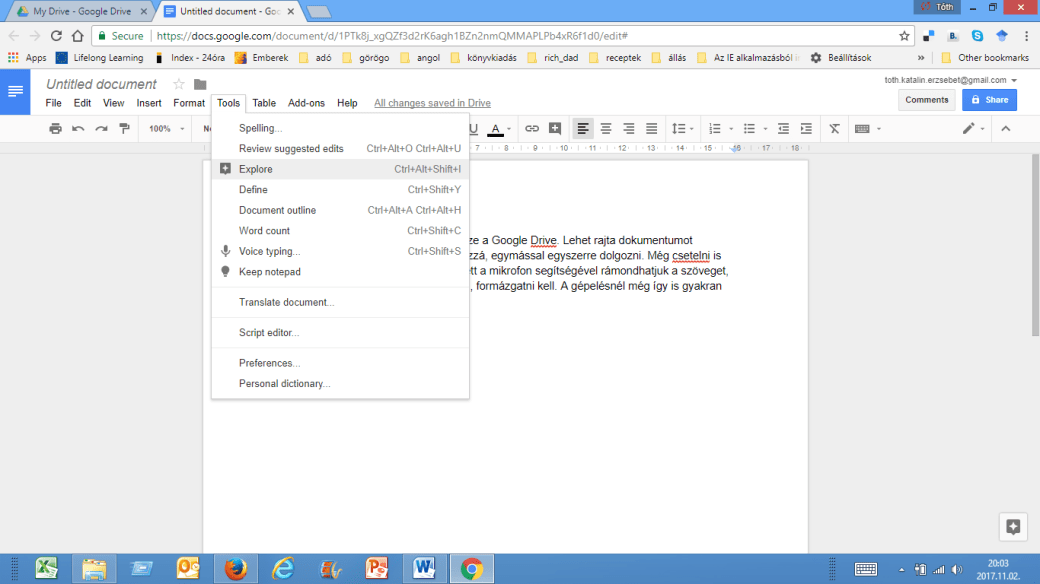1040x584 pixels.
Task: Open the text color picker
Action: point(496,129)
